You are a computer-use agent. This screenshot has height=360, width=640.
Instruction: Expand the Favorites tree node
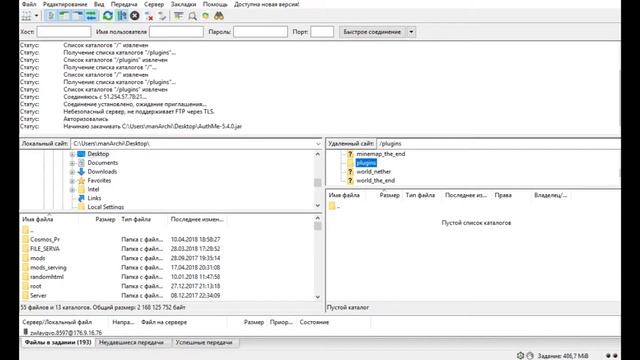[x=72, y=180]
